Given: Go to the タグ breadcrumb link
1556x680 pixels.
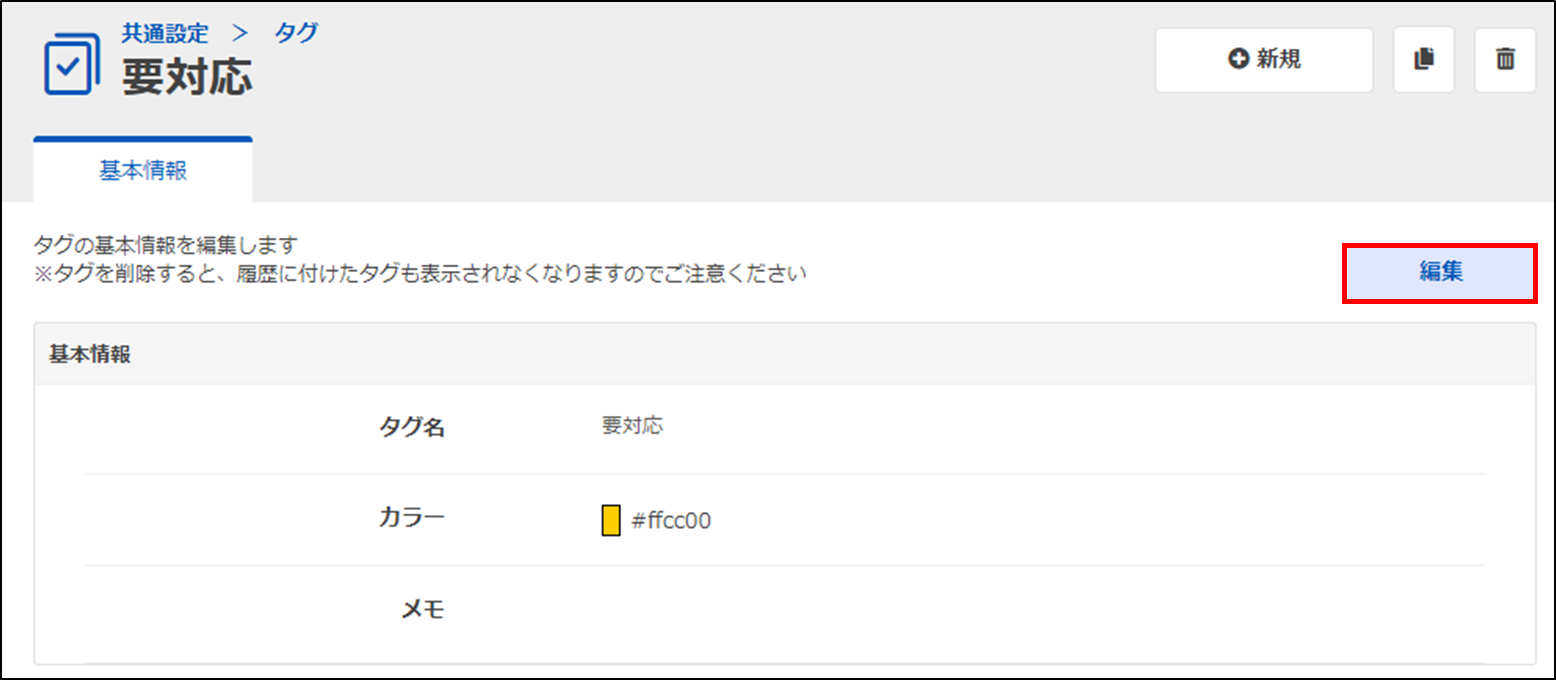Looking at the screenshot, I should click(x=296, y=32).
